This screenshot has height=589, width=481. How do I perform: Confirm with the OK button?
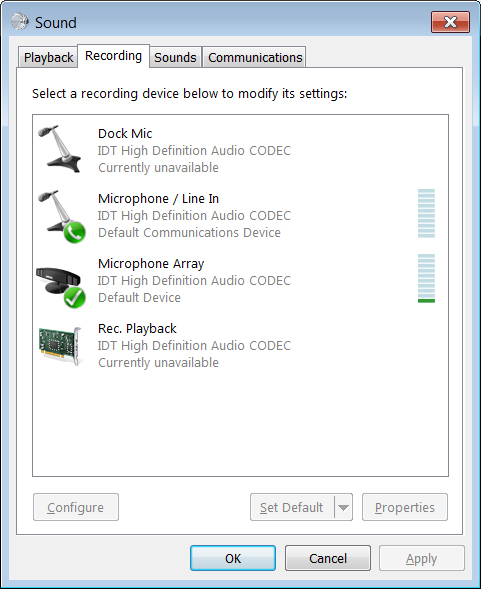233,558
